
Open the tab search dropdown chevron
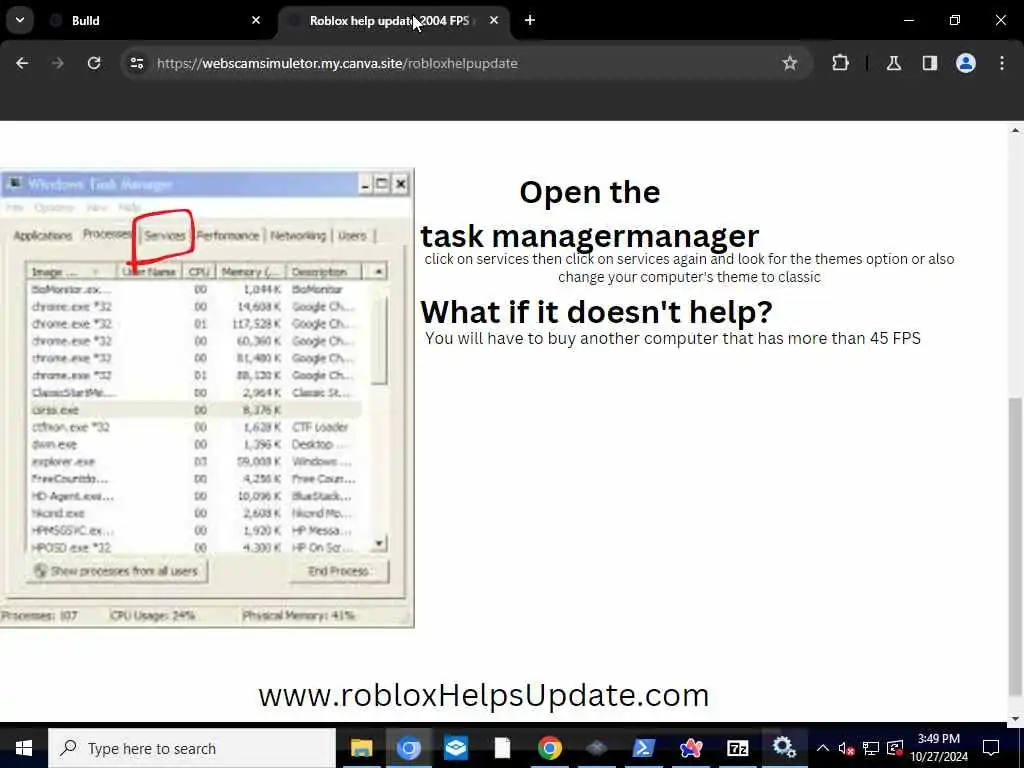click(x=20, y=20)
